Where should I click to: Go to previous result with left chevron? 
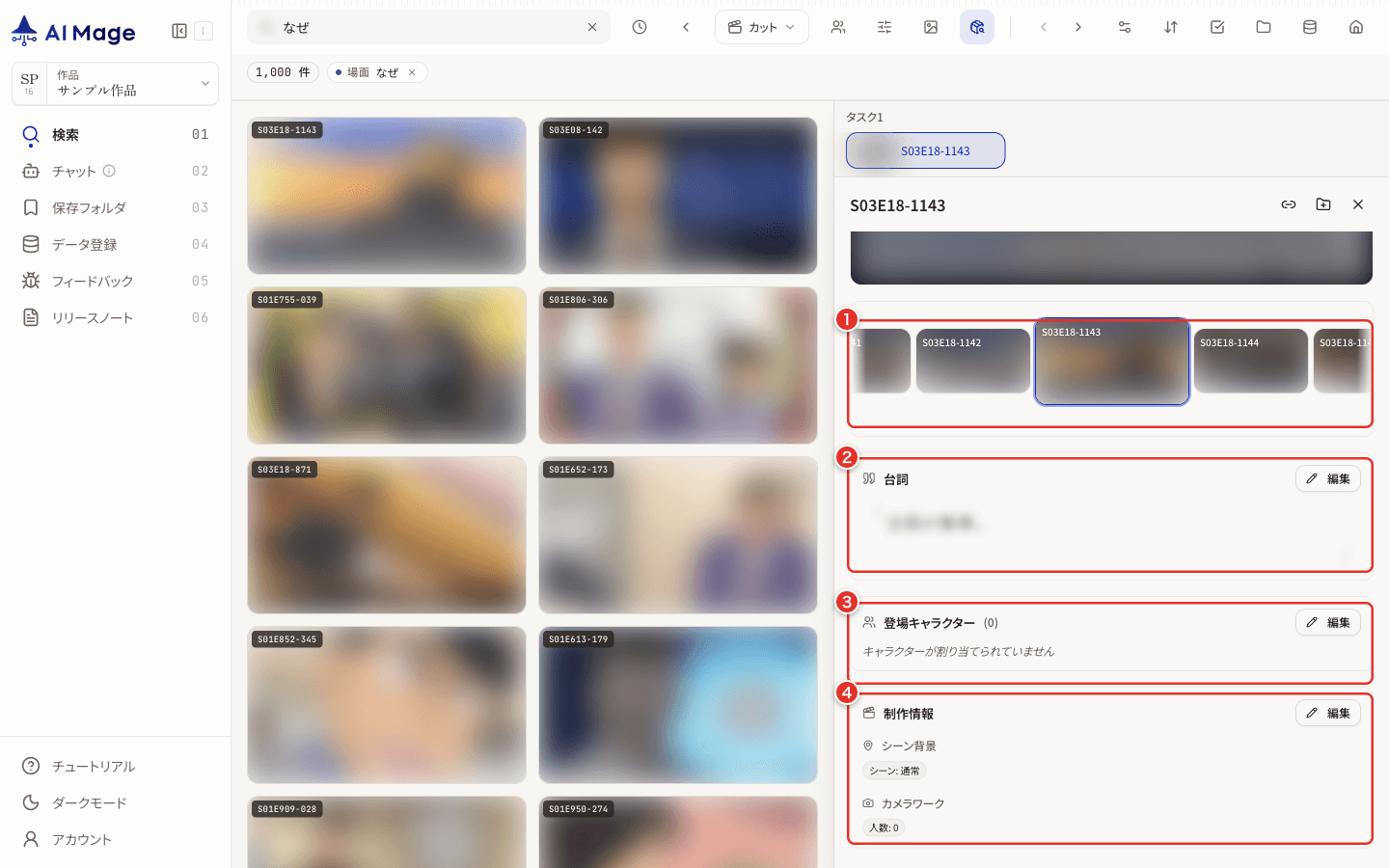(x=1044, y=27)
